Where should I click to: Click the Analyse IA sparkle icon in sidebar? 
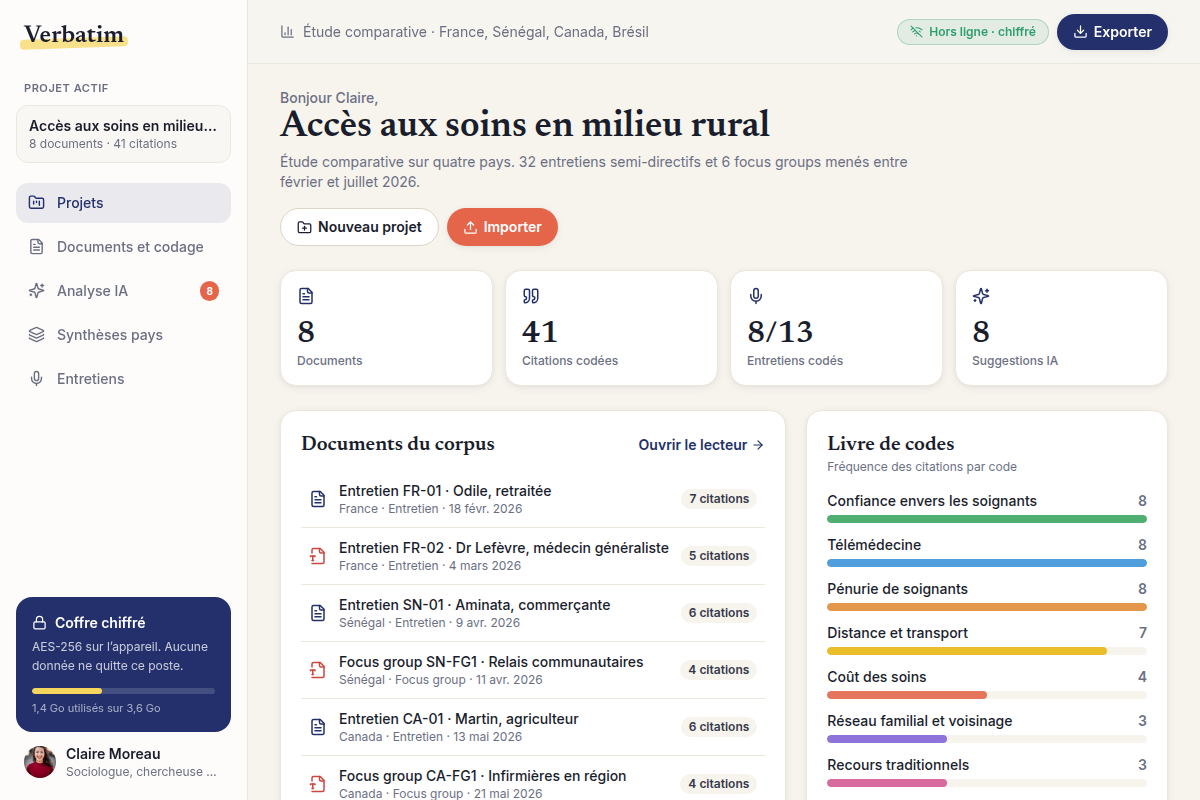point(37,291)
